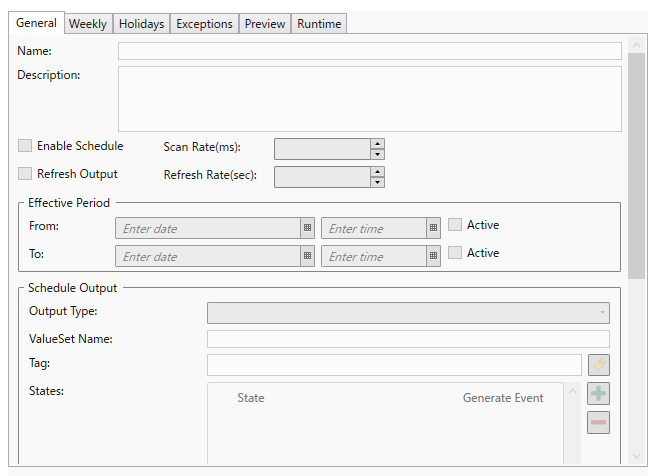Viewport: 653px width, 476px height.
Task: Open the Holidays tab
Action: pos(141,24)
